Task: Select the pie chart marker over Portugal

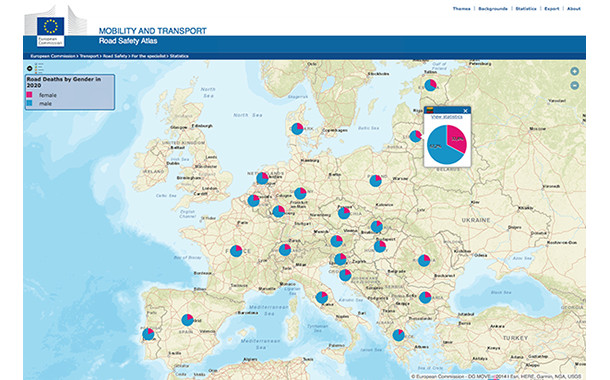Action: pos(148,334)
